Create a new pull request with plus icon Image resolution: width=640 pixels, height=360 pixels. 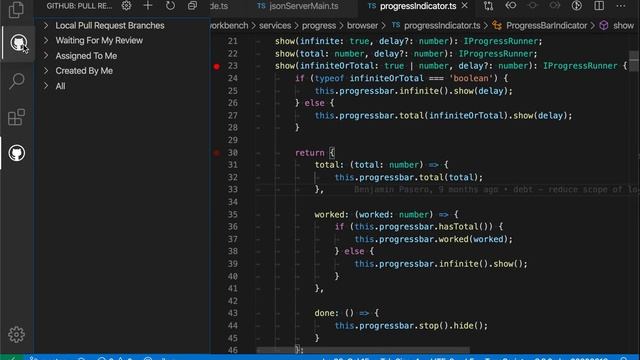(148, 6)
